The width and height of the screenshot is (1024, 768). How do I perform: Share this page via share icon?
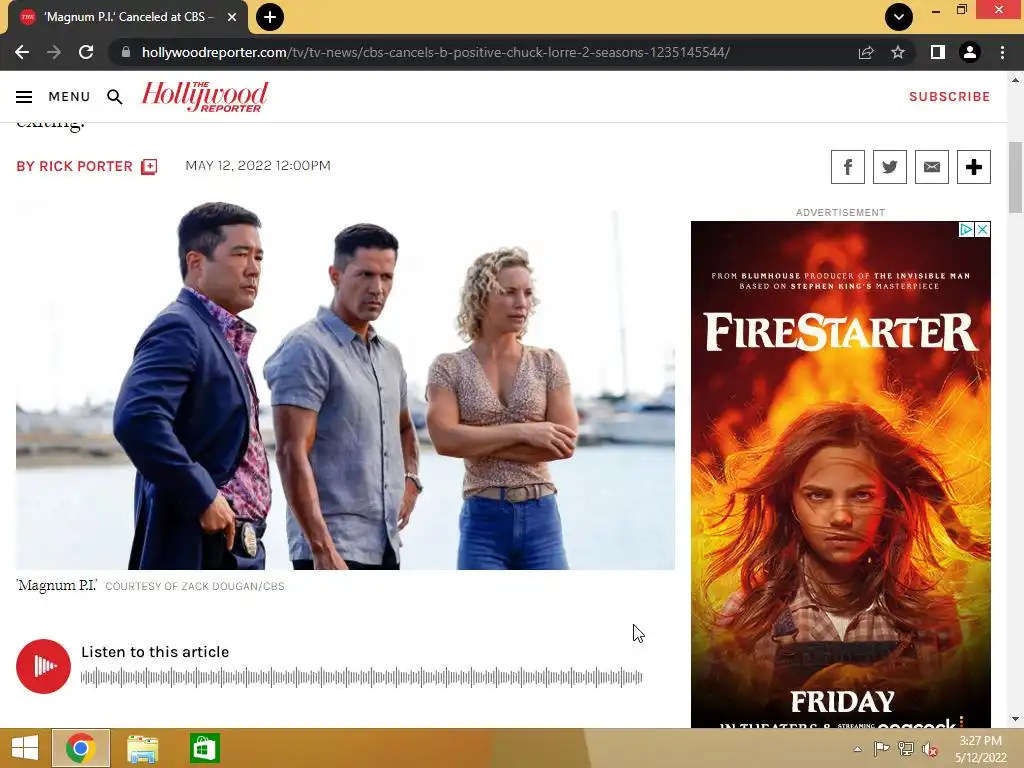click(x=866, y=52)
